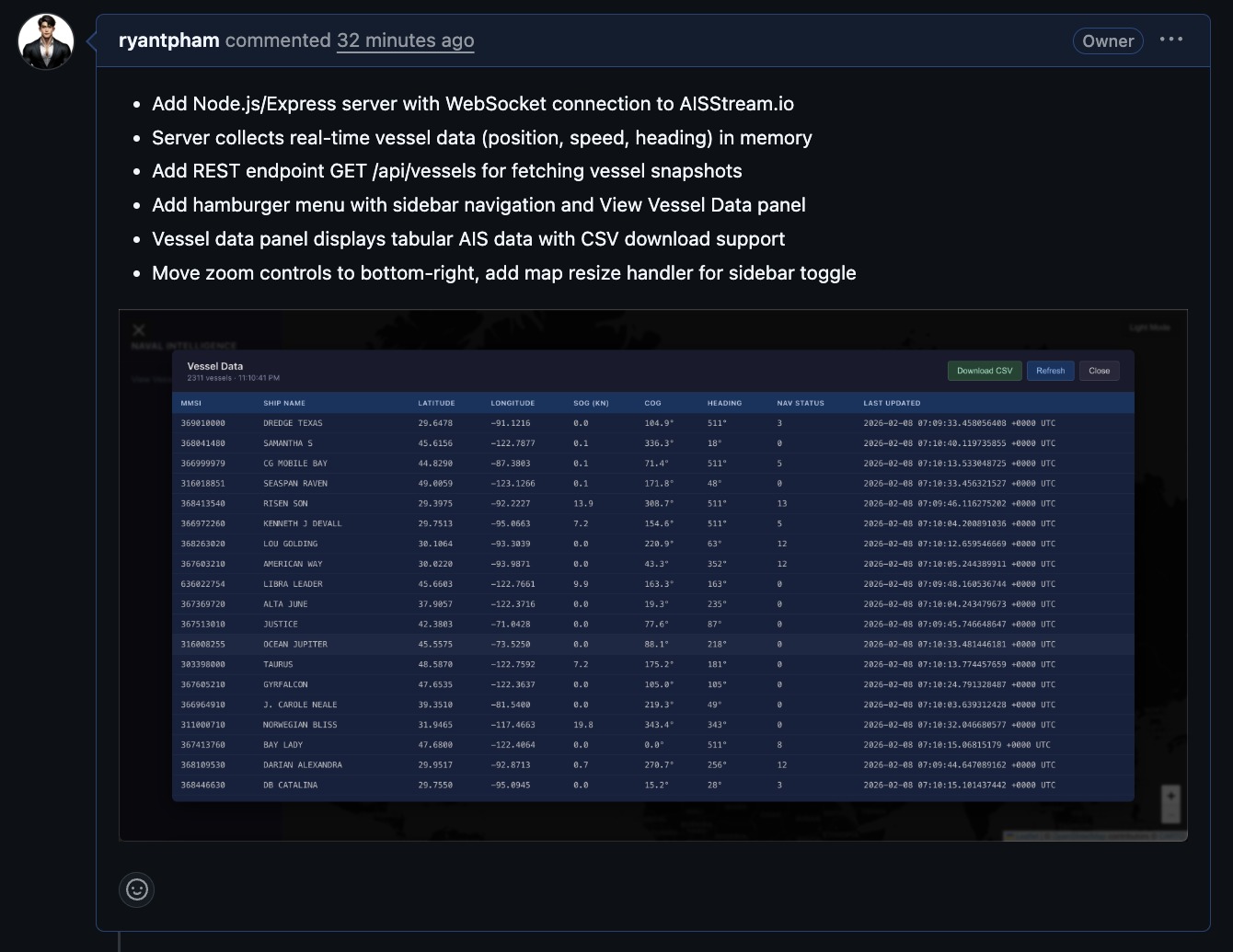Screen dimensions: 1233x952
Task: Select the LIBRA LEADER ship name
Action: coord(293,584)
